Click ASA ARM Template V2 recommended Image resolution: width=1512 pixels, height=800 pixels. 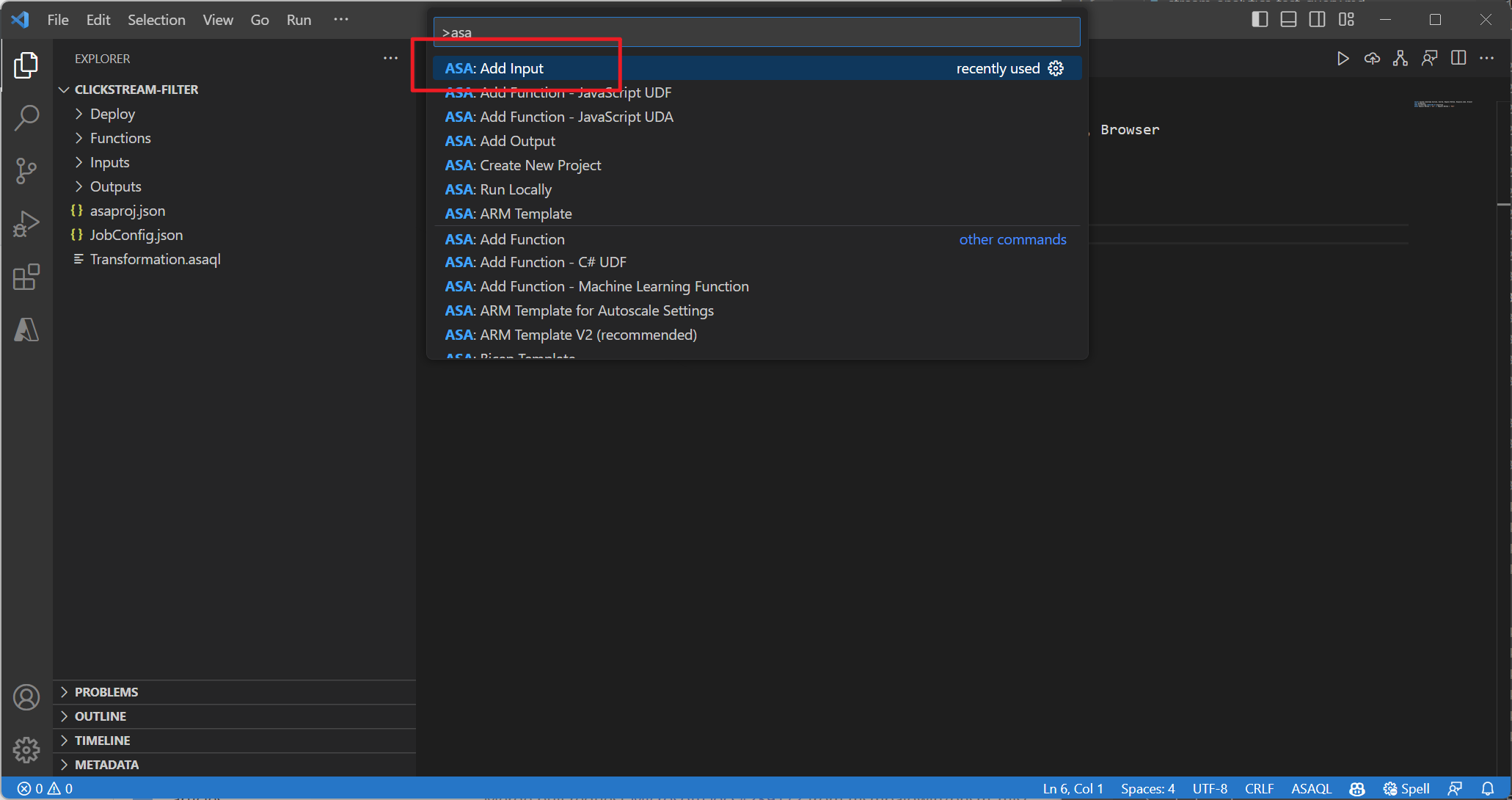tap(571, 335)
